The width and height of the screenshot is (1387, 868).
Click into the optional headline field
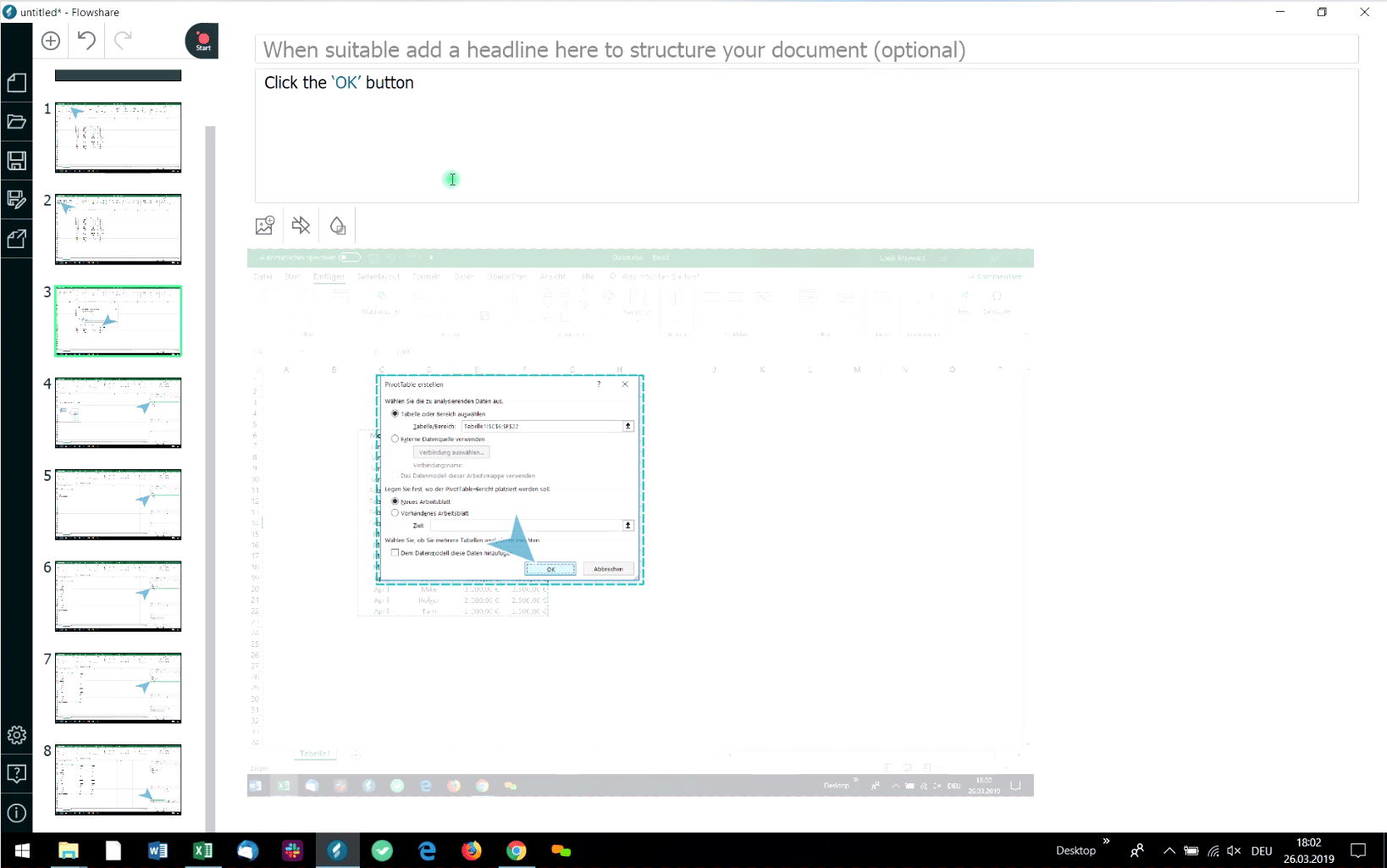click(806, 49)
